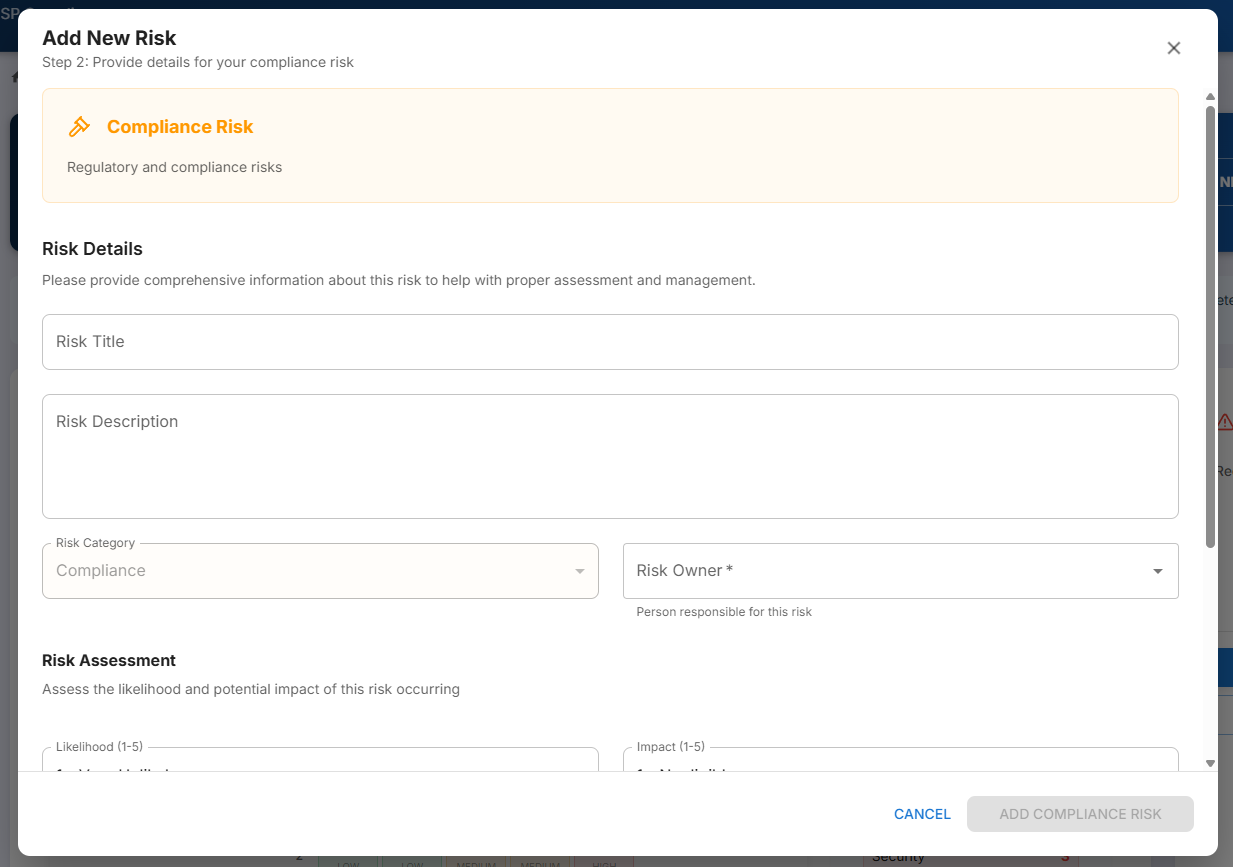This screenshot has height=867, width=1233.
Task: Click the scrollbar down arrow
Action: (x=1210, y=763)
